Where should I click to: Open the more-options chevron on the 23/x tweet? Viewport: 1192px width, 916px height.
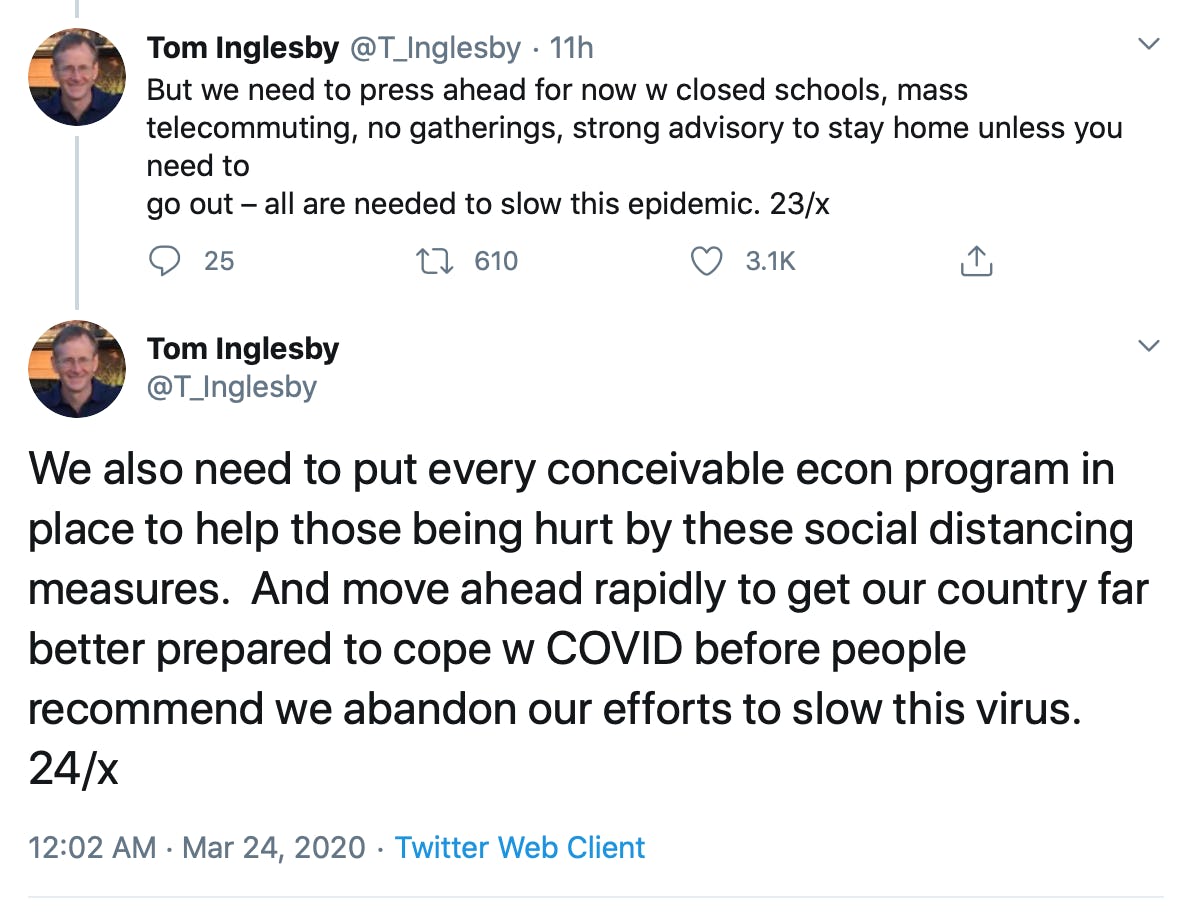pos(1150,44)
